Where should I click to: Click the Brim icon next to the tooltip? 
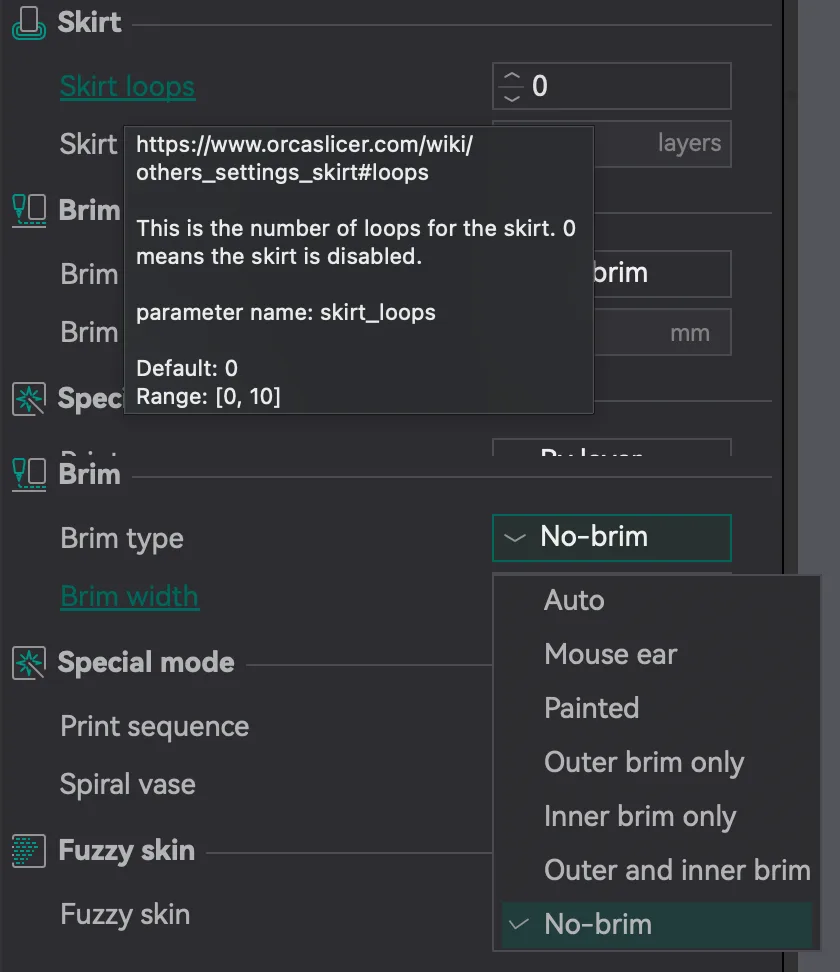(x=29, y=211)
